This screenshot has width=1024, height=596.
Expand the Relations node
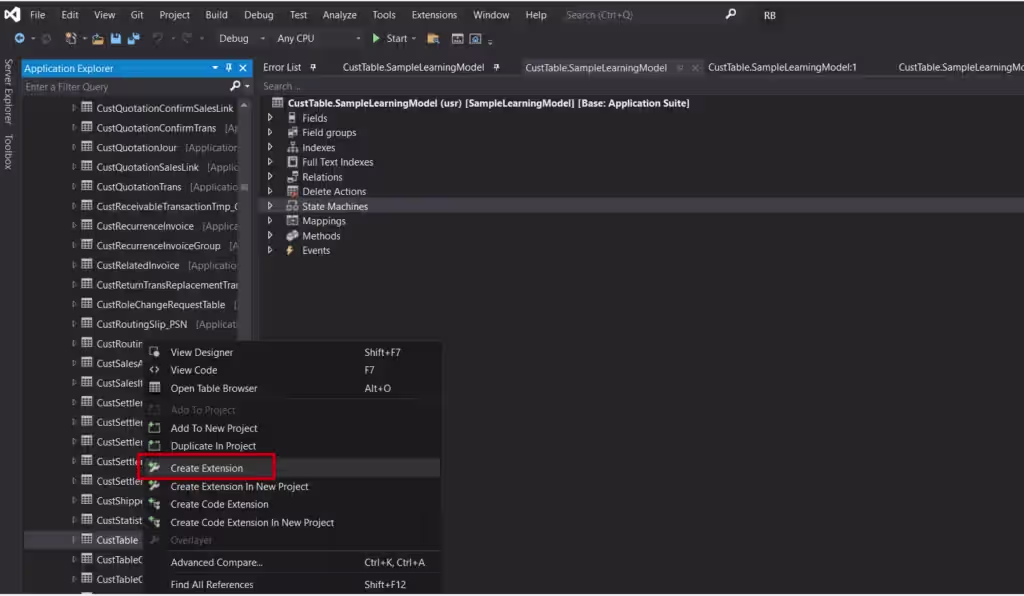coord(270,177)
